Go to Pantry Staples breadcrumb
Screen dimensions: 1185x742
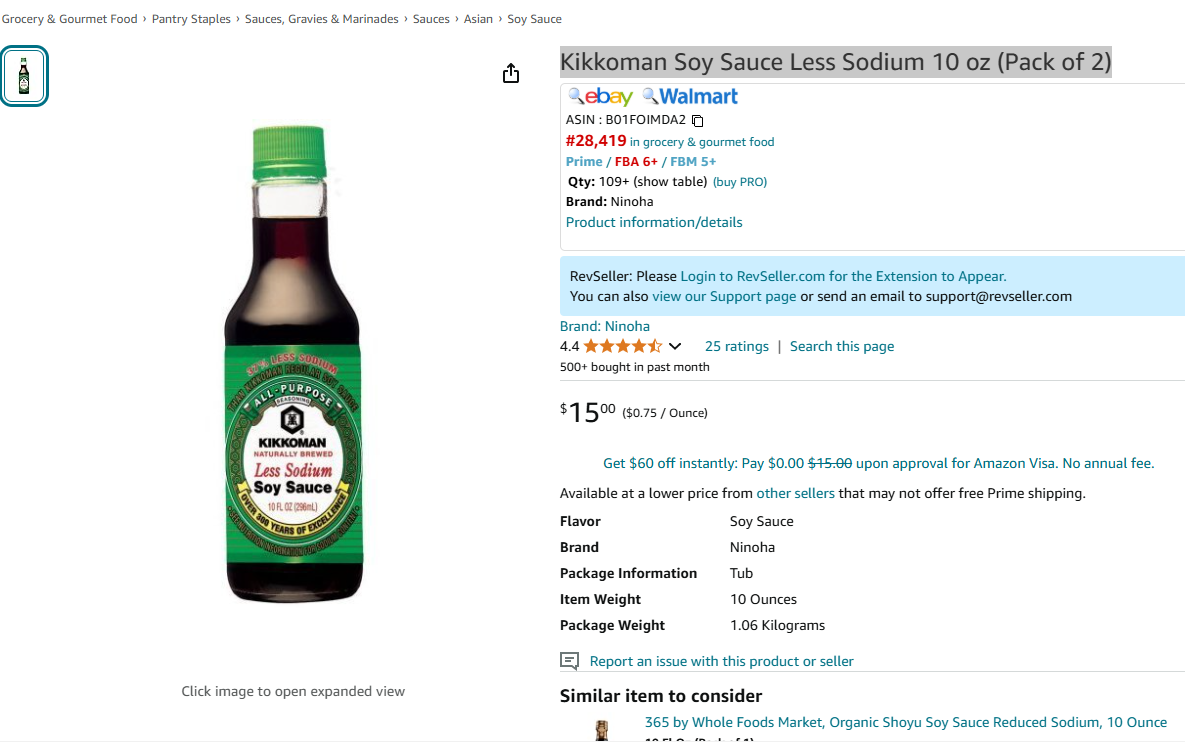(191, 19)
